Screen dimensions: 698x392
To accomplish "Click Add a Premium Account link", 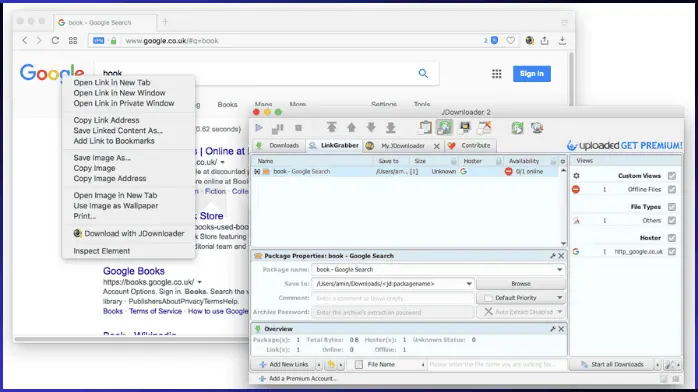I will (297, 379).
